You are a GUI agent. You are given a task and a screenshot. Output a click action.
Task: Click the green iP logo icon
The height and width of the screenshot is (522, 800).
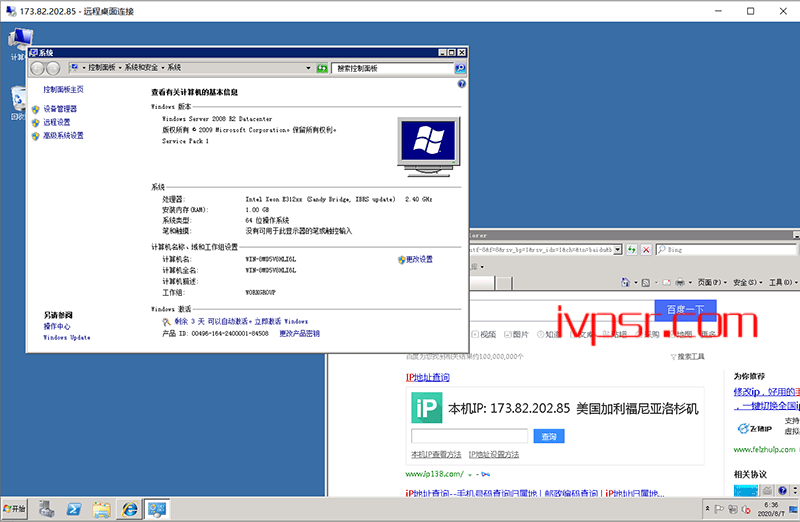coord(427,408)
